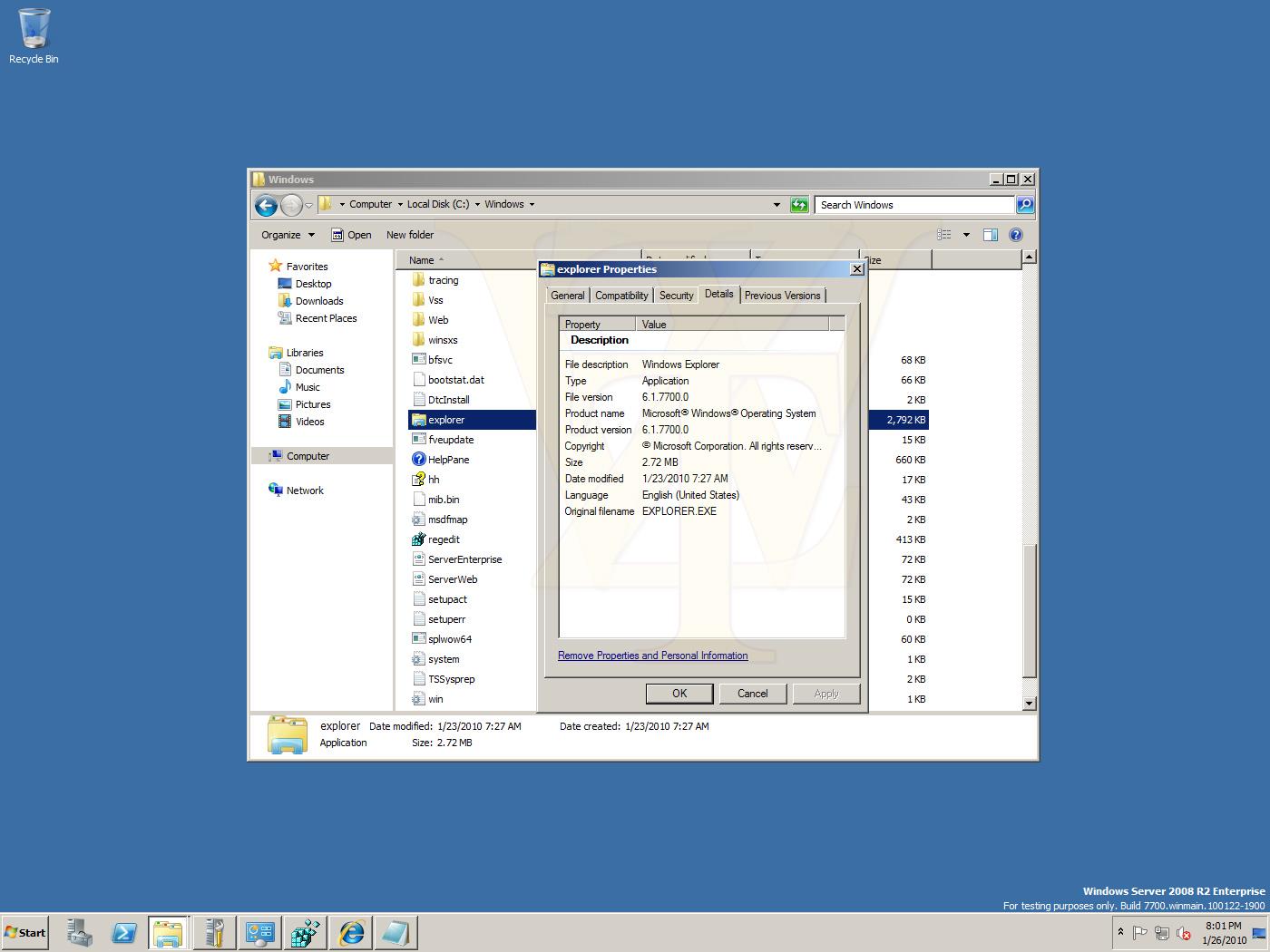Click the change view icon
This screenshot has width=1270, height=952.
944,235
